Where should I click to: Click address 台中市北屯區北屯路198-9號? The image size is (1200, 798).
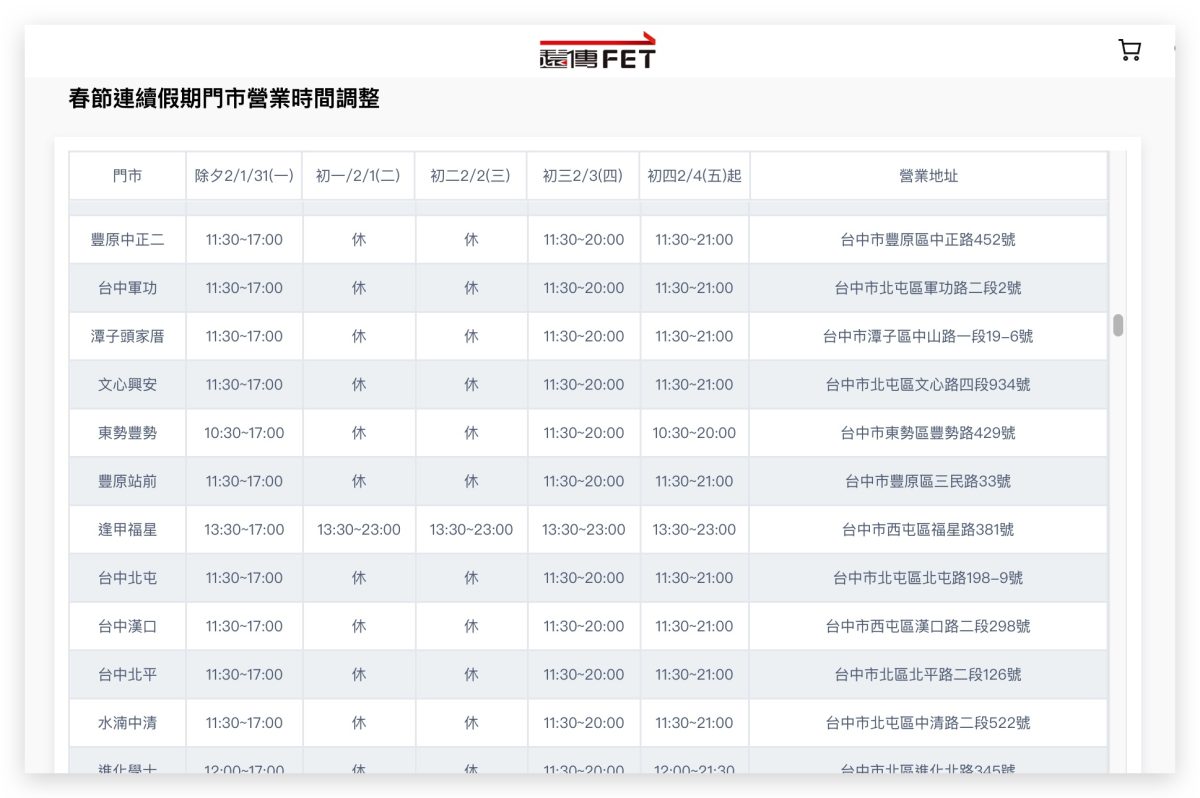(928, 577)
